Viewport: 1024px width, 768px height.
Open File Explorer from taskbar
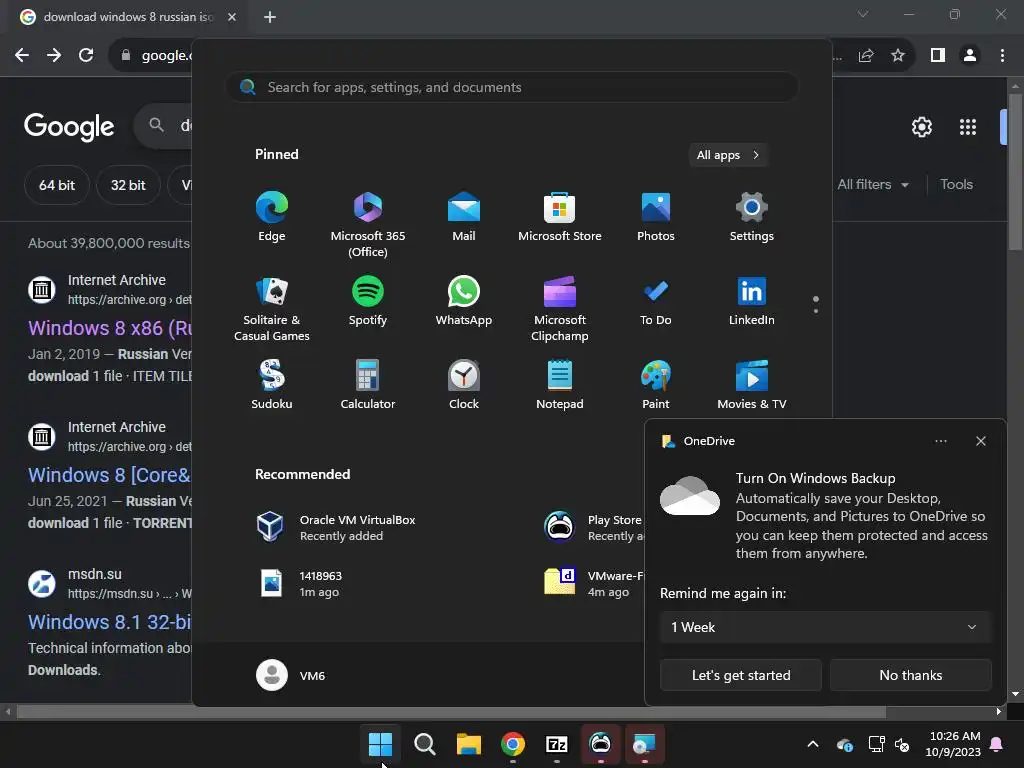tap(468, 743)
